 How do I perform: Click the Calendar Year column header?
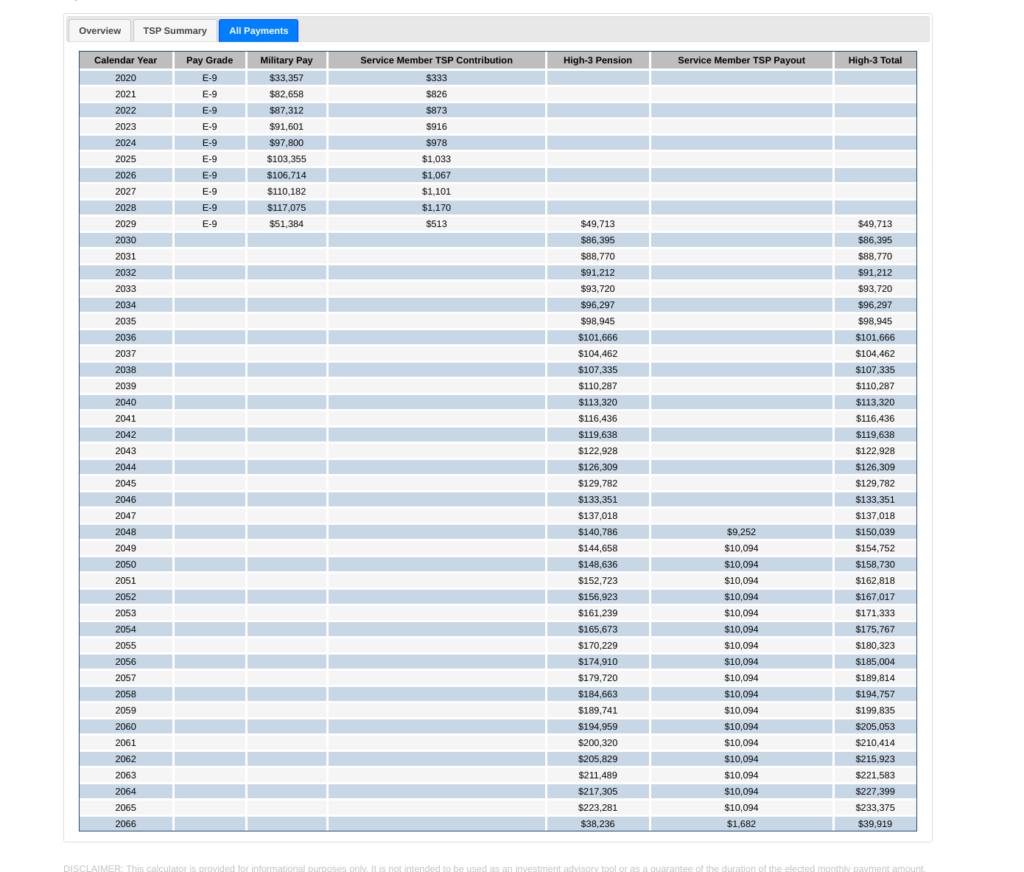[x=126, y=60]
